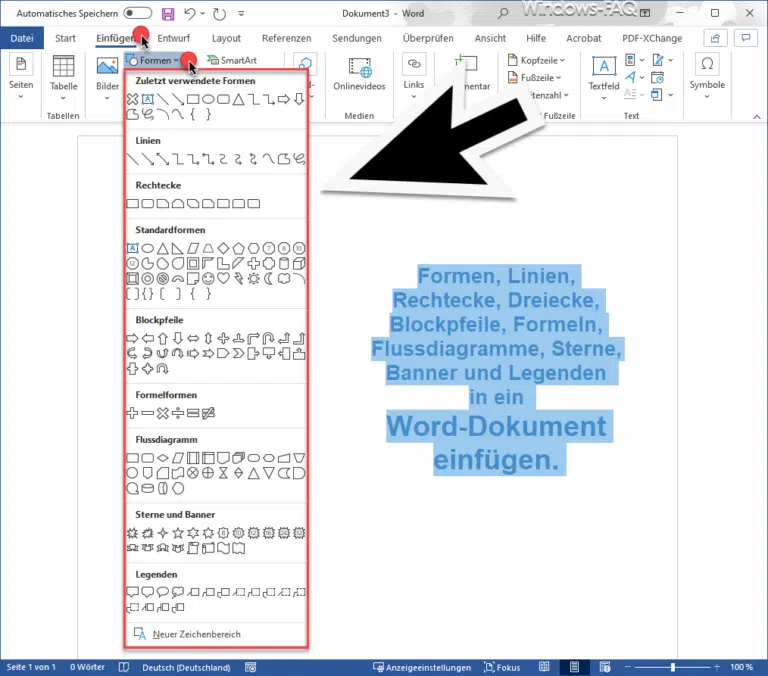Viewport: 768px width, 676px height.
Task: Click the zoom out minus button
Action: [627, 667]
